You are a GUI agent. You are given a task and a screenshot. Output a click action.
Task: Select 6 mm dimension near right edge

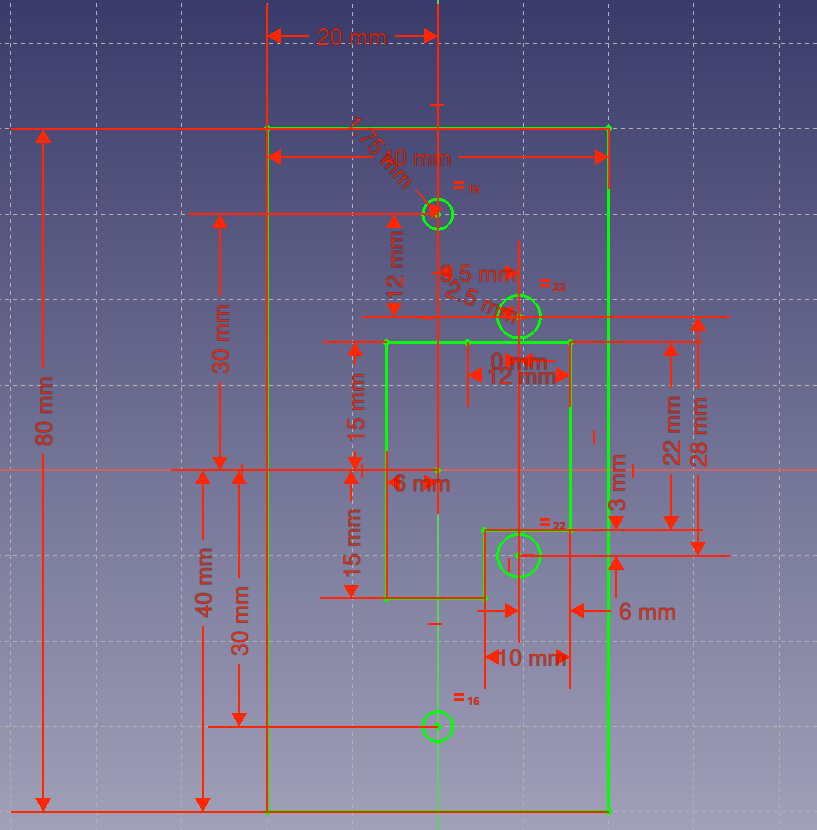[x=647, y=612]
